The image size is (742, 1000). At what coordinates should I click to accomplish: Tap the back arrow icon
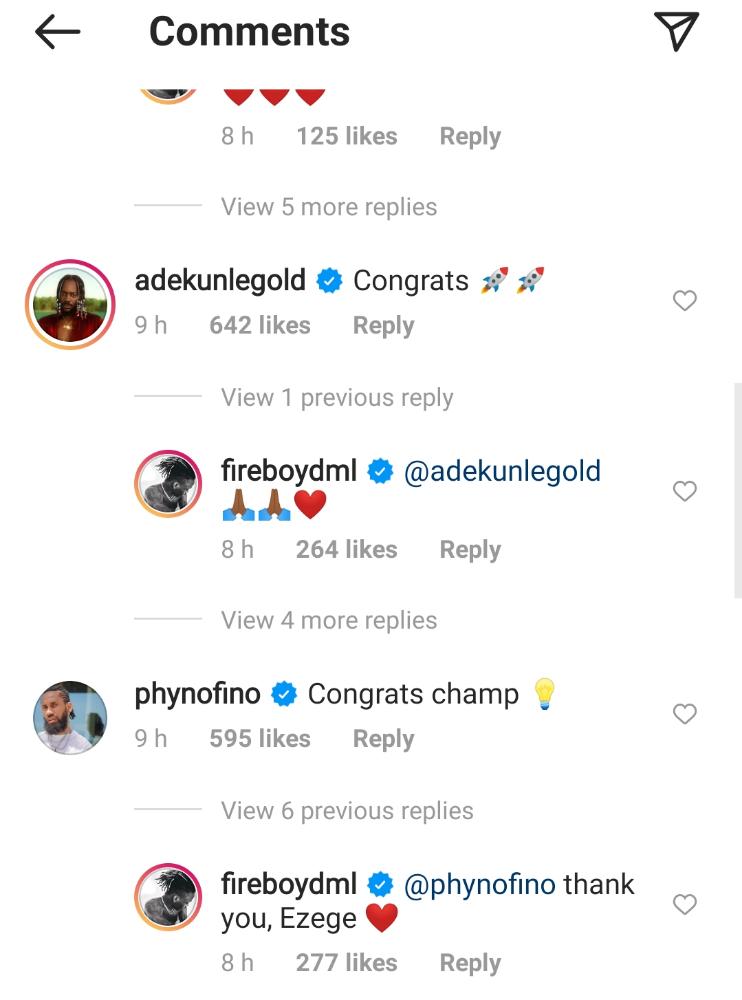[57, 33]
